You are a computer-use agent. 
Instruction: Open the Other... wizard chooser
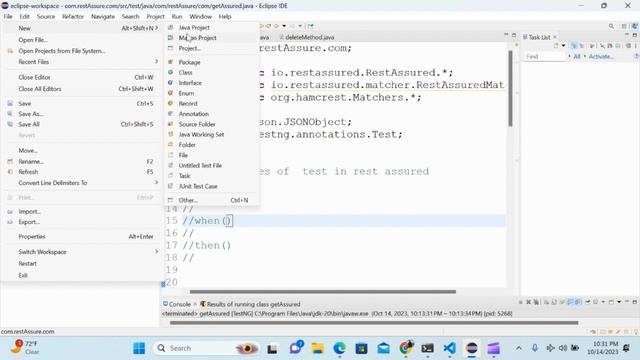click(188, 200)
